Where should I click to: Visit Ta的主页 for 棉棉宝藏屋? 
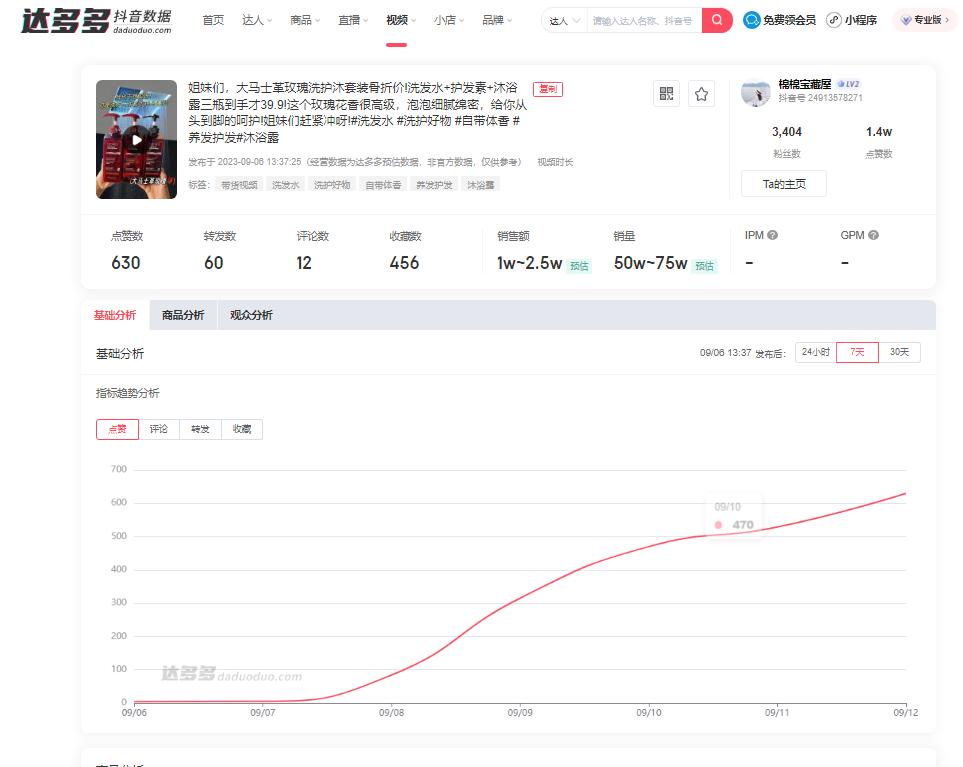(x=783, y=183)
